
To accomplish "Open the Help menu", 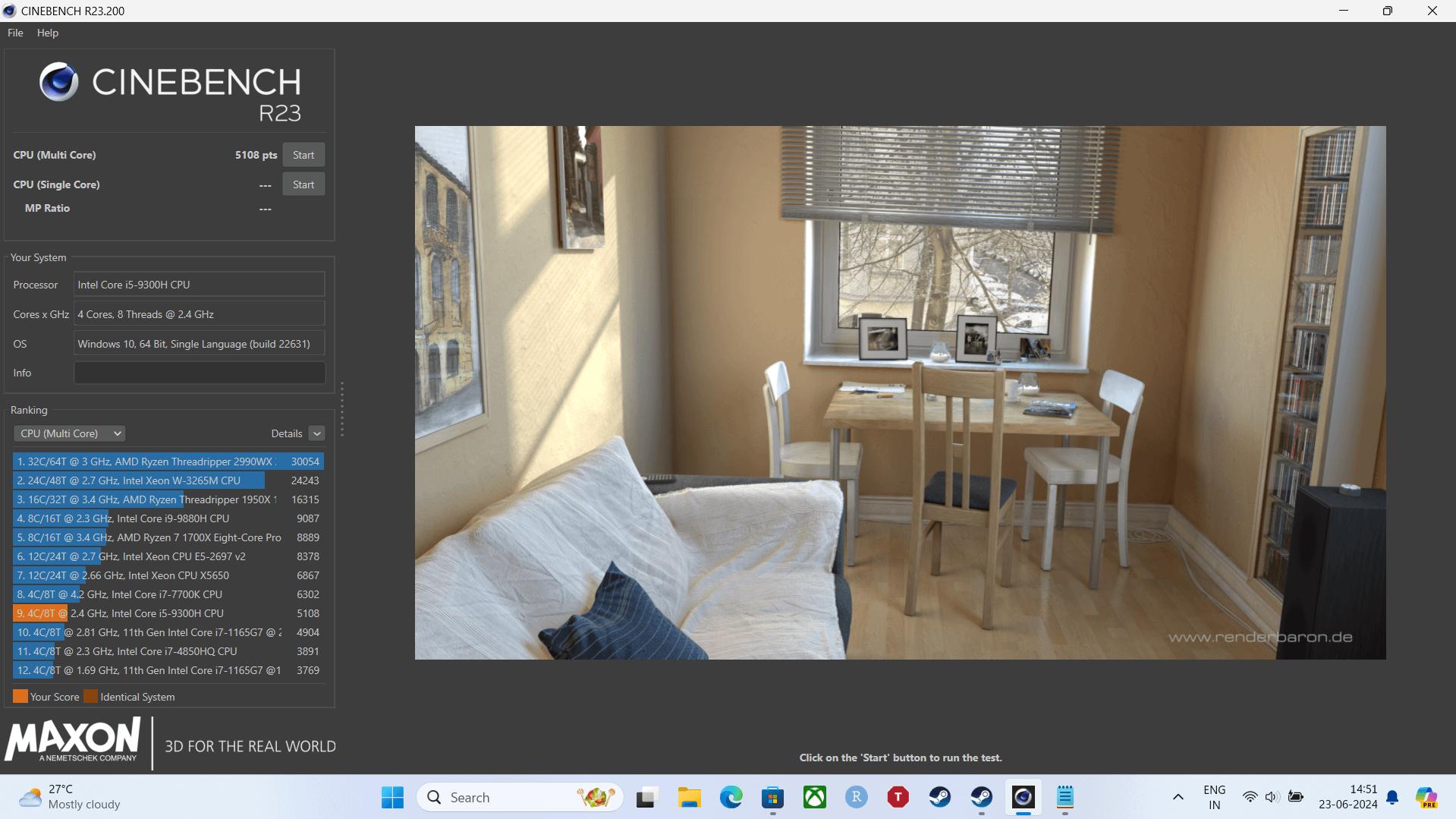I will (x=48, y=33).
